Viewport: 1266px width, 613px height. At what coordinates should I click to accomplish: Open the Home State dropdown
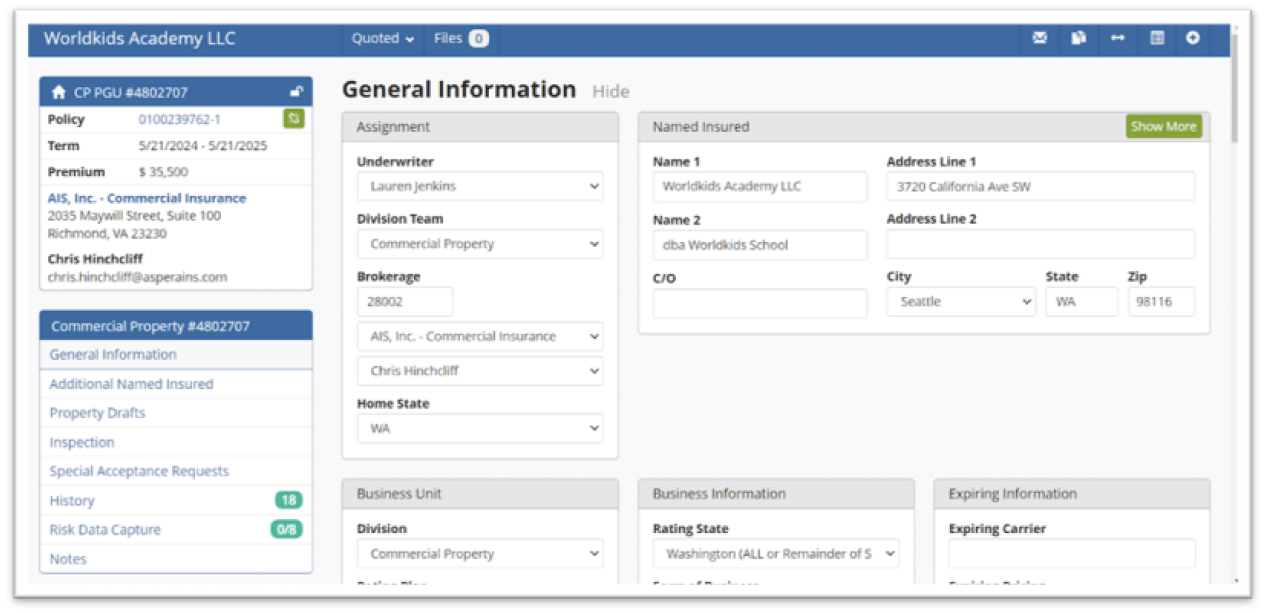click(480, 429)
